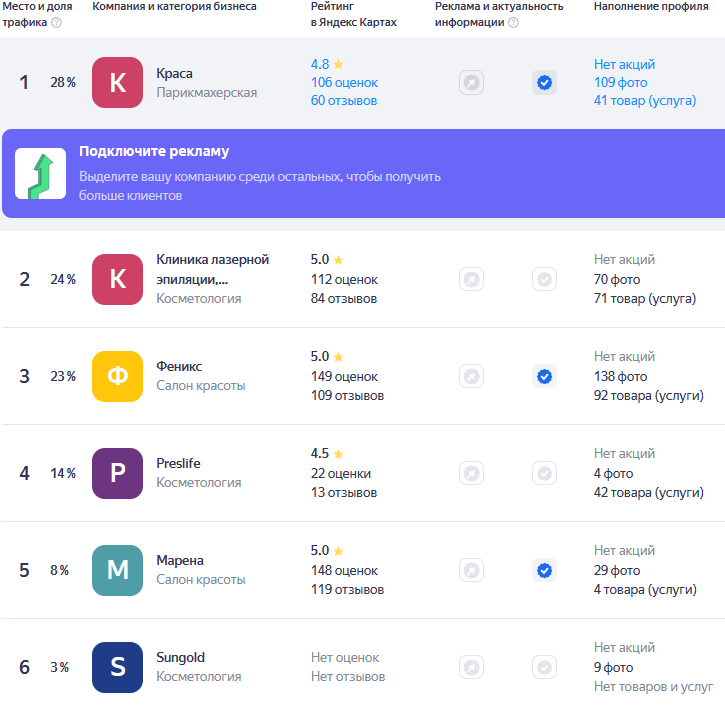The width and height of the screenshot is (725, 715).
Task: Click the advertising status icon for Краса
Action: pyautogui.click(x=471, y=83)
